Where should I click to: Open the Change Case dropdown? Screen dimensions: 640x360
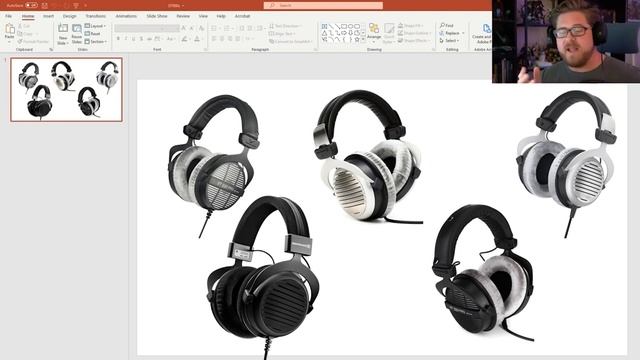(171, 39)
